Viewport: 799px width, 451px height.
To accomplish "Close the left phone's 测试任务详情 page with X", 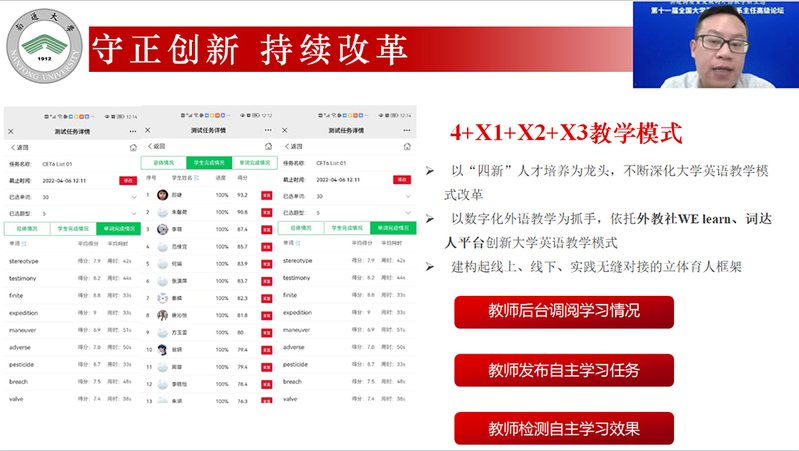I will pyautogui.click(x=12, y=132).
